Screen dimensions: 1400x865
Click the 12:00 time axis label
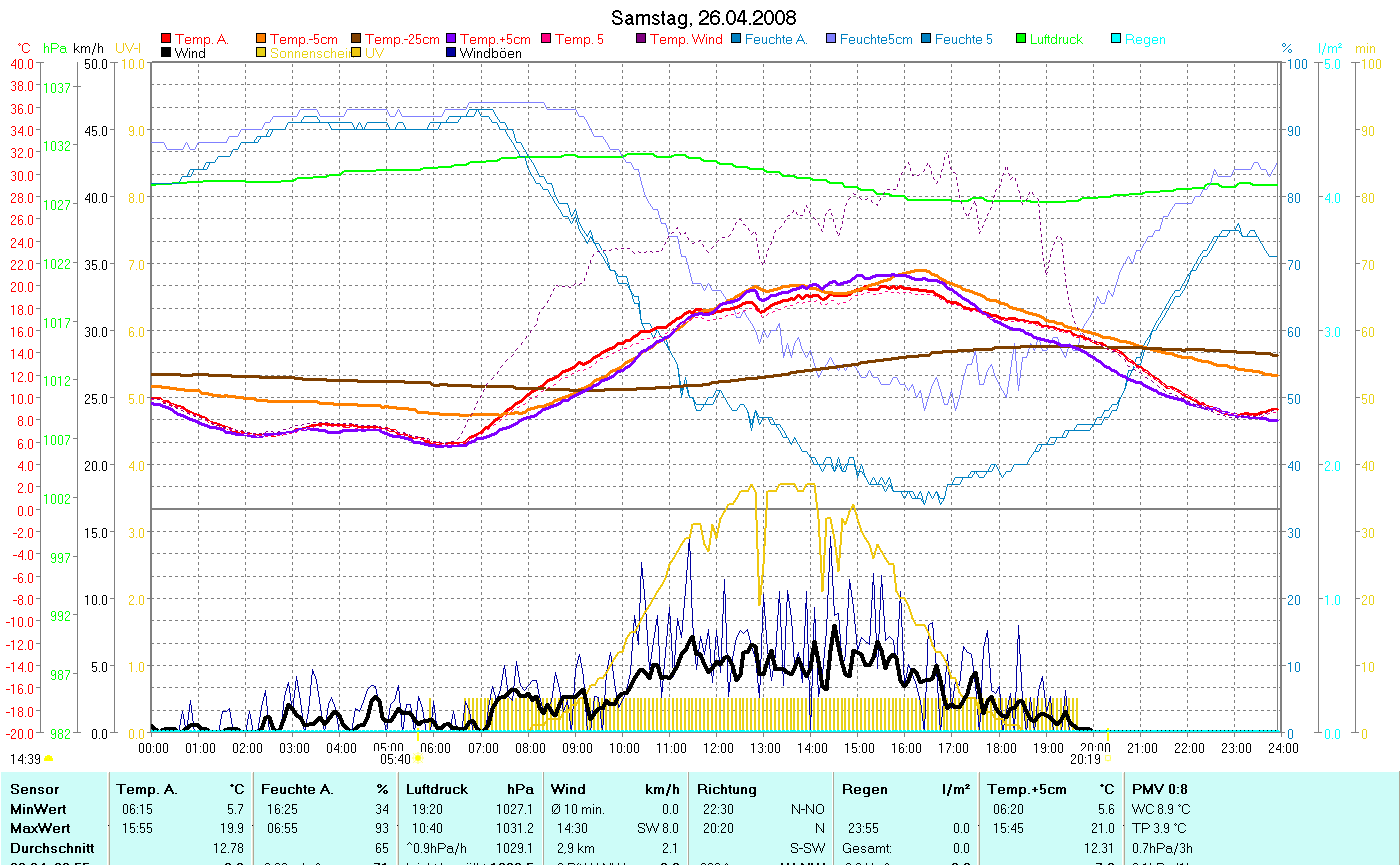tap(718, 748)
